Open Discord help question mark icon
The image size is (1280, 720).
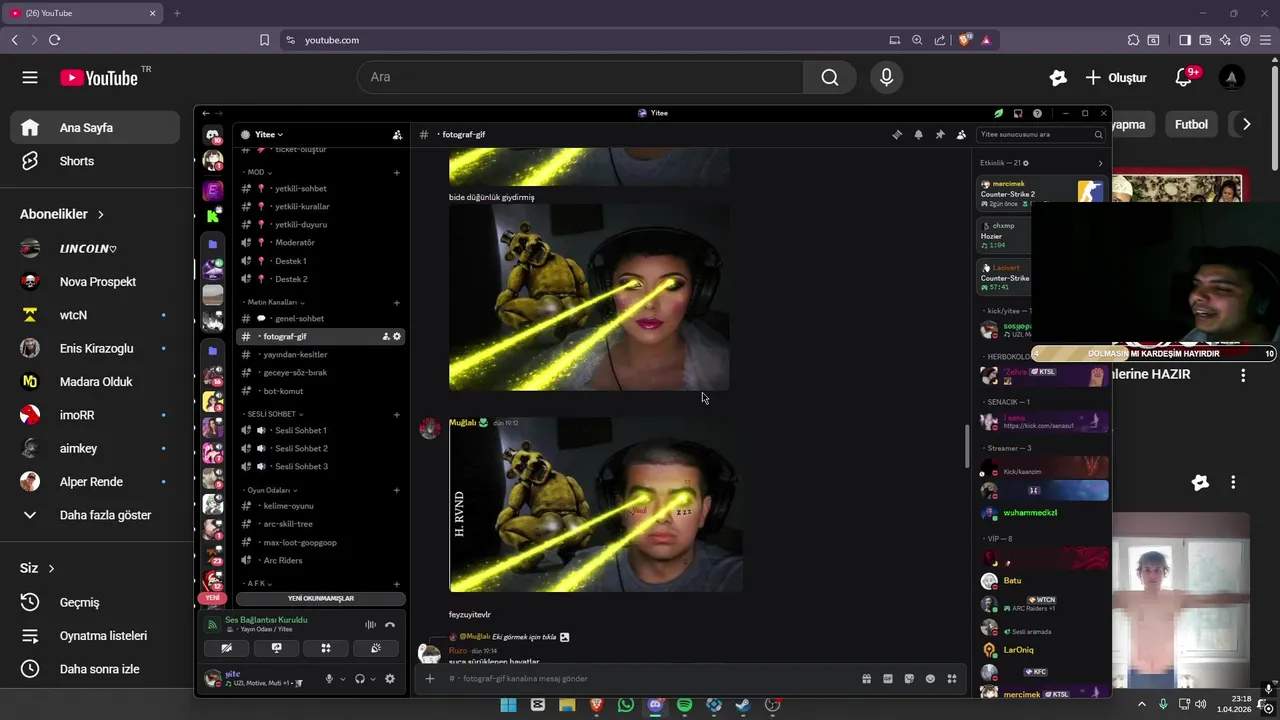pyautogui.click(x=1037, y=113)
